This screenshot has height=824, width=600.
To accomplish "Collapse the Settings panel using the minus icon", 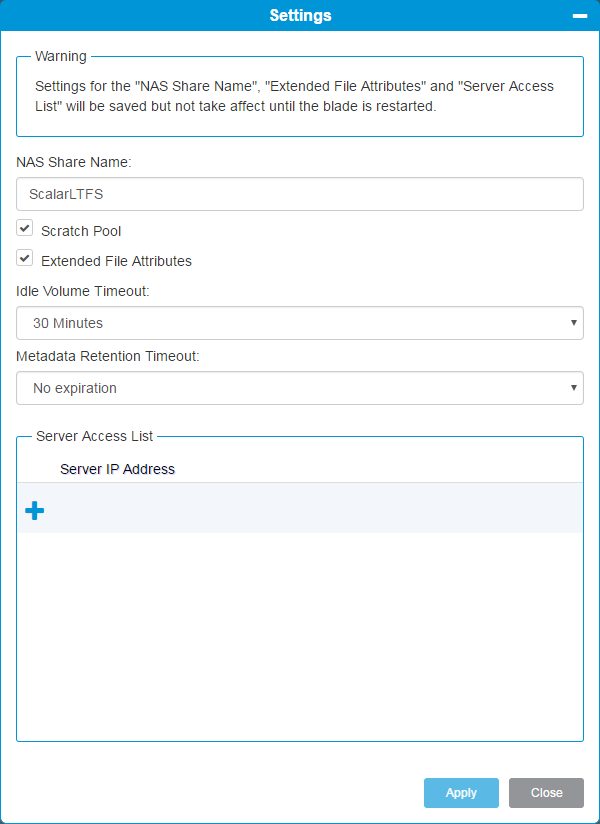I will pos(578,16).
